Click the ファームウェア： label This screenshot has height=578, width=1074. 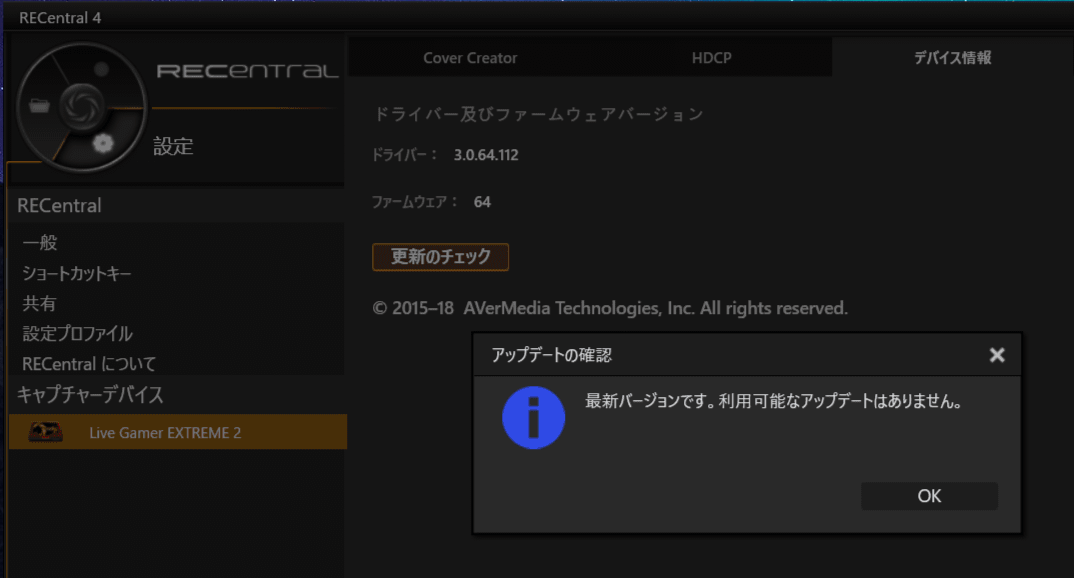point(414,202)
